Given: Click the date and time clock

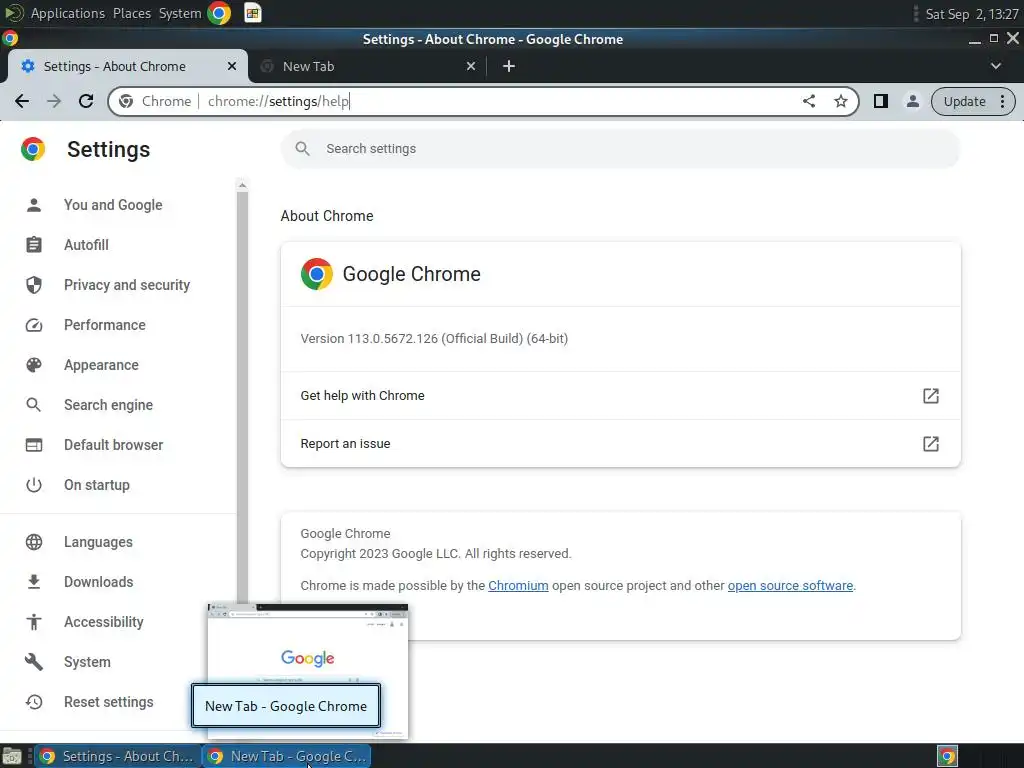Looking at the screenshot, I should (x=972, y=14).
